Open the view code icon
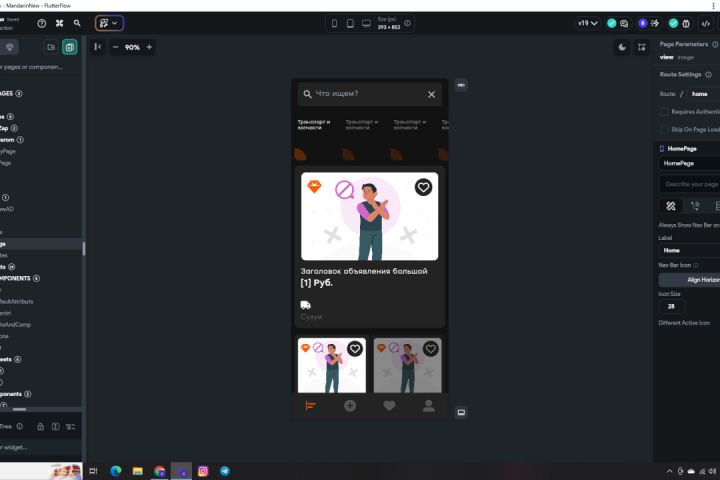This screenshot has width=720, height=480. click(x=706, y=23)
